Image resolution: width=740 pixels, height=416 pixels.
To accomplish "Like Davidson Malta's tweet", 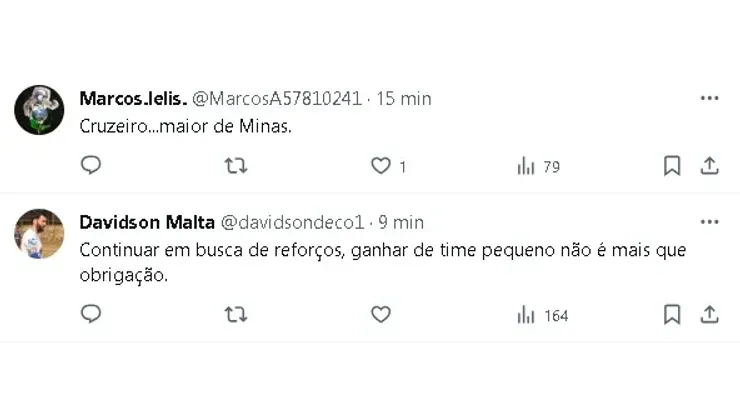I will pos(381,314).
